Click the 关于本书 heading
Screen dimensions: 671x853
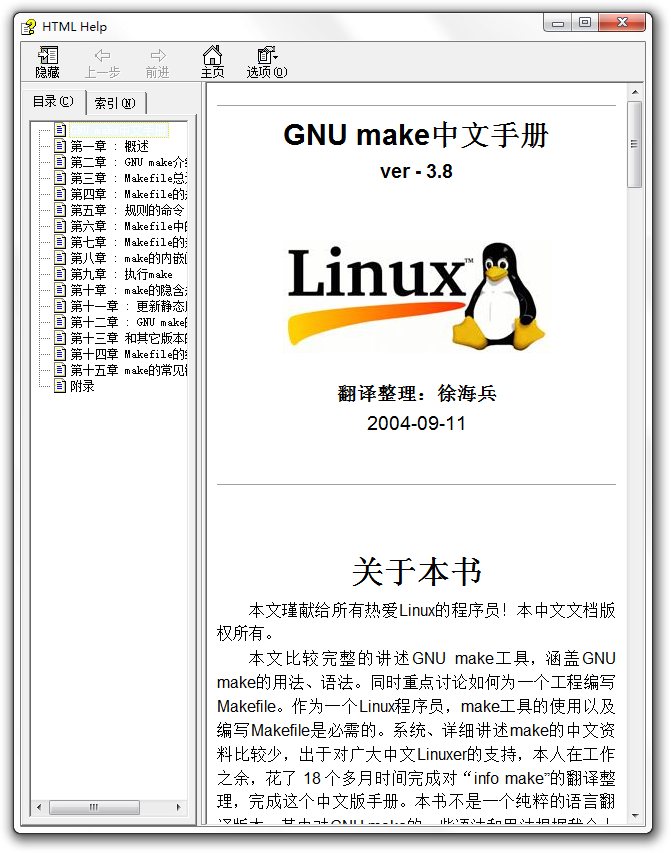click(x=416, y=571)
